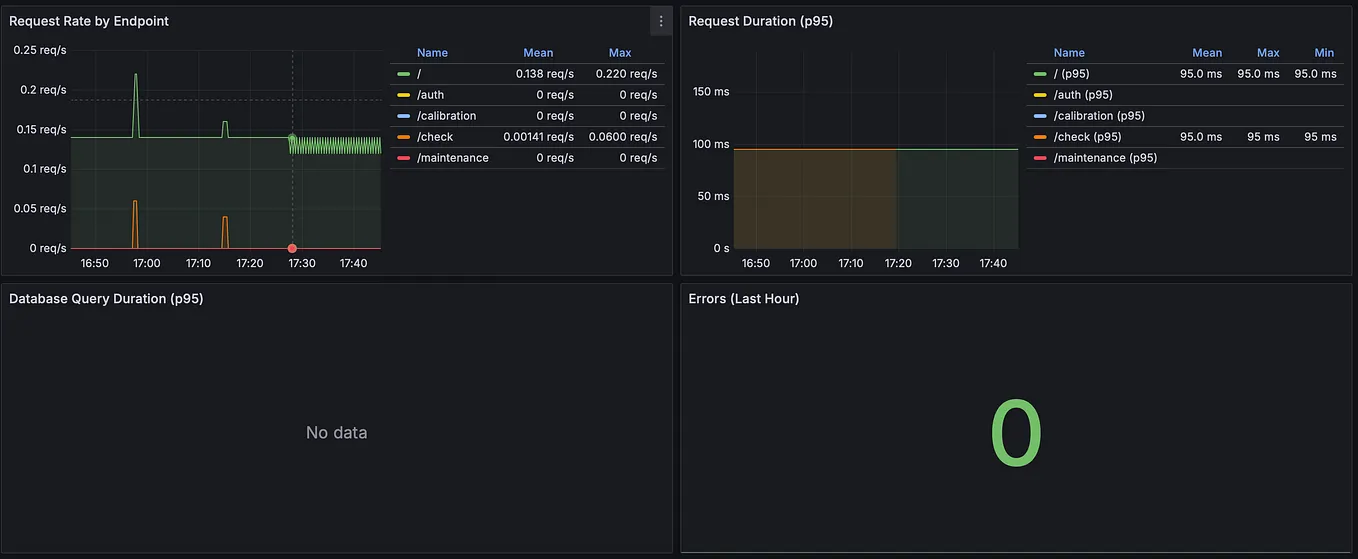Click the orange /check series color marker
The height and width of the screenshot is (559, 1358).
click(x=403, y=137)
